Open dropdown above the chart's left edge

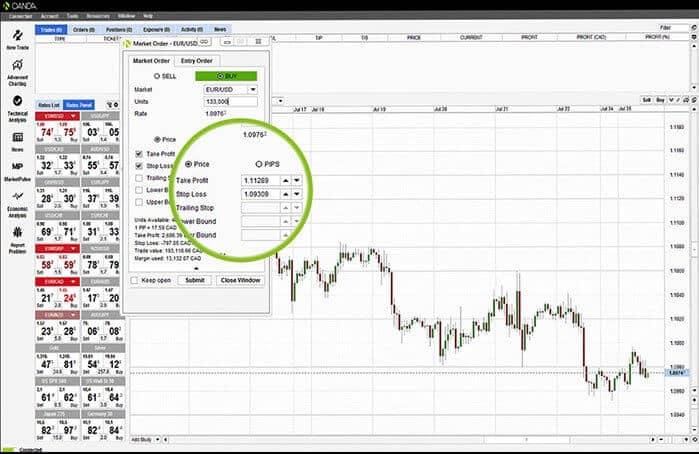tap(280, 101)
